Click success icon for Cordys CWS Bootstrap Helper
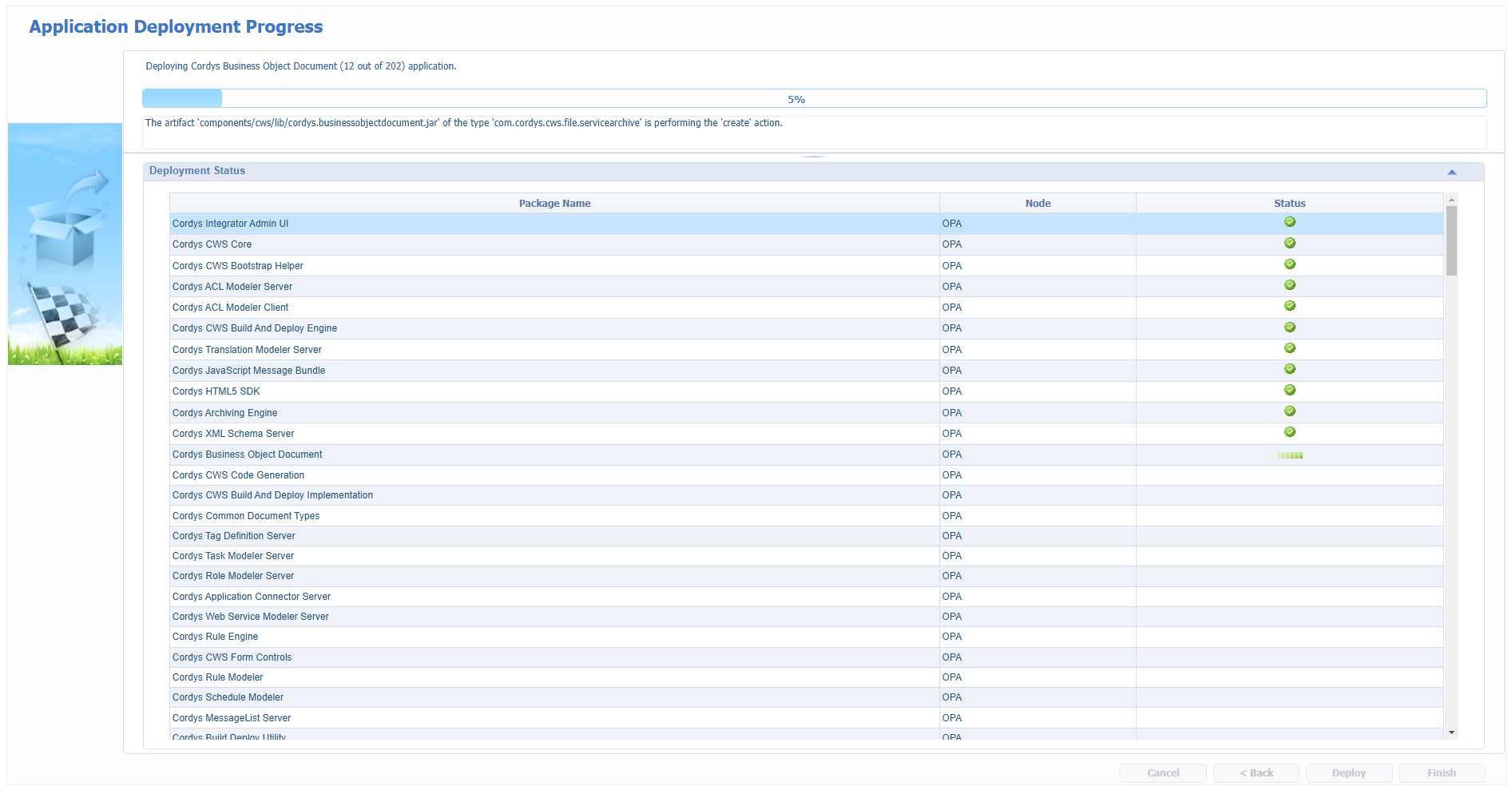Screen dimensions: 1512x794 click(x=1289, y=264)
